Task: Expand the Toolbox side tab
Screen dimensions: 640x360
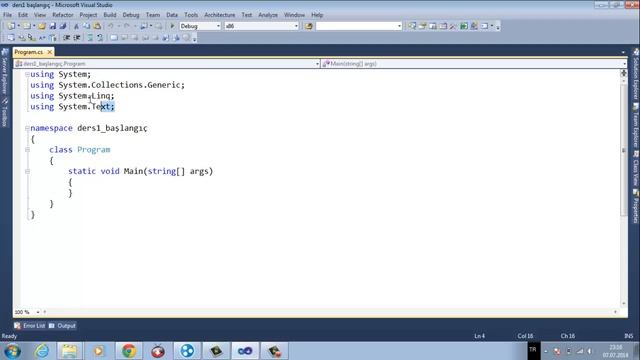Action: pos(5,113)
